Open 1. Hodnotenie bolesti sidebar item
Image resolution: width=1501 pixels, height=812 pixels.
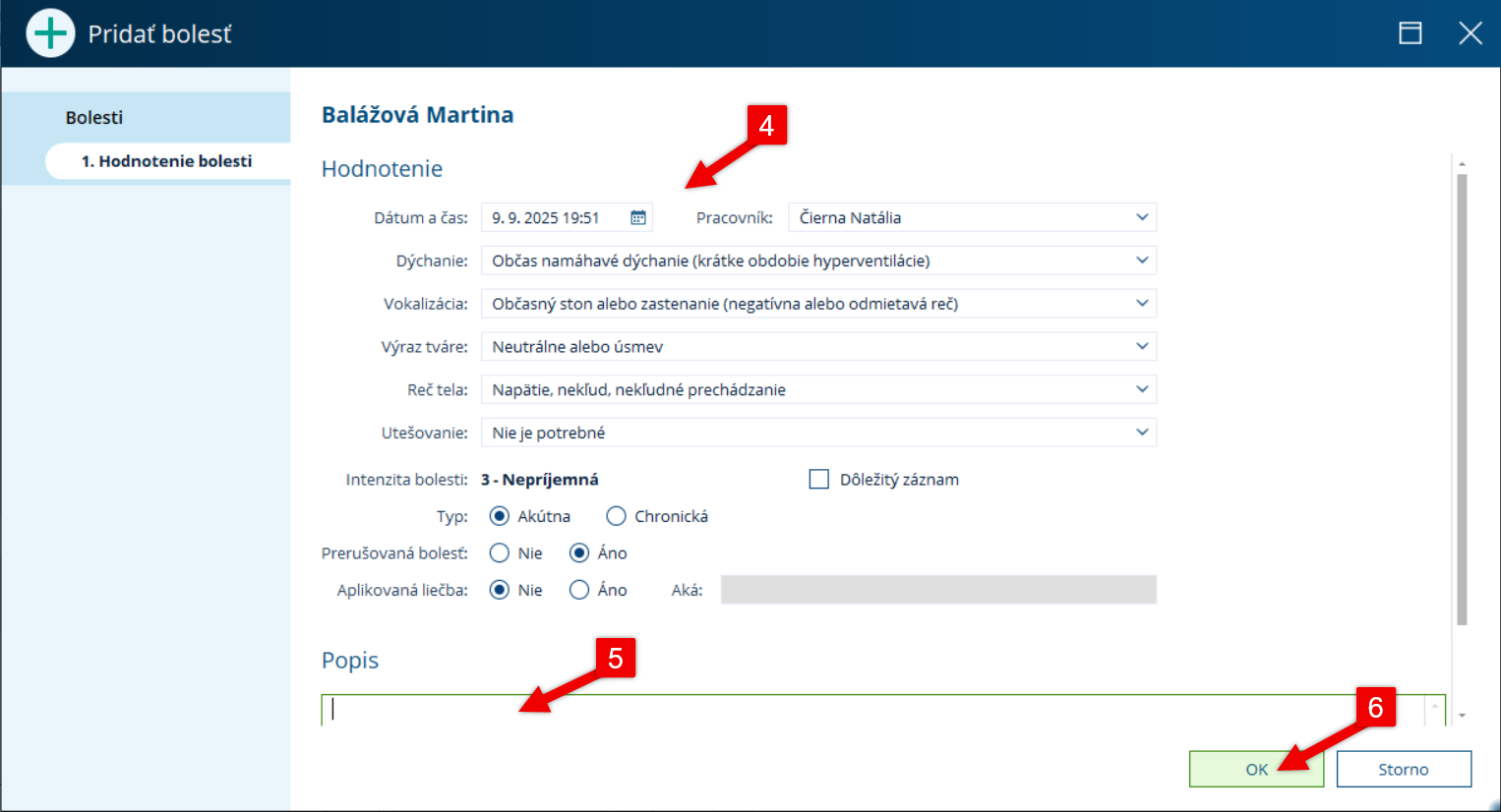coord(167,161)
